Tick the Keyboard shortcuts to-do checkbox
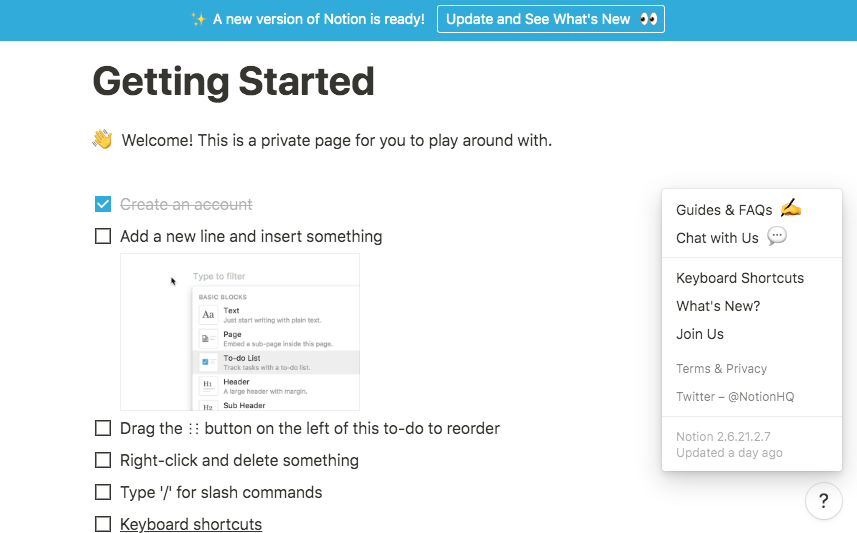Image resolution: width=857 pixels, height=533 pixels. coord(103,525)
